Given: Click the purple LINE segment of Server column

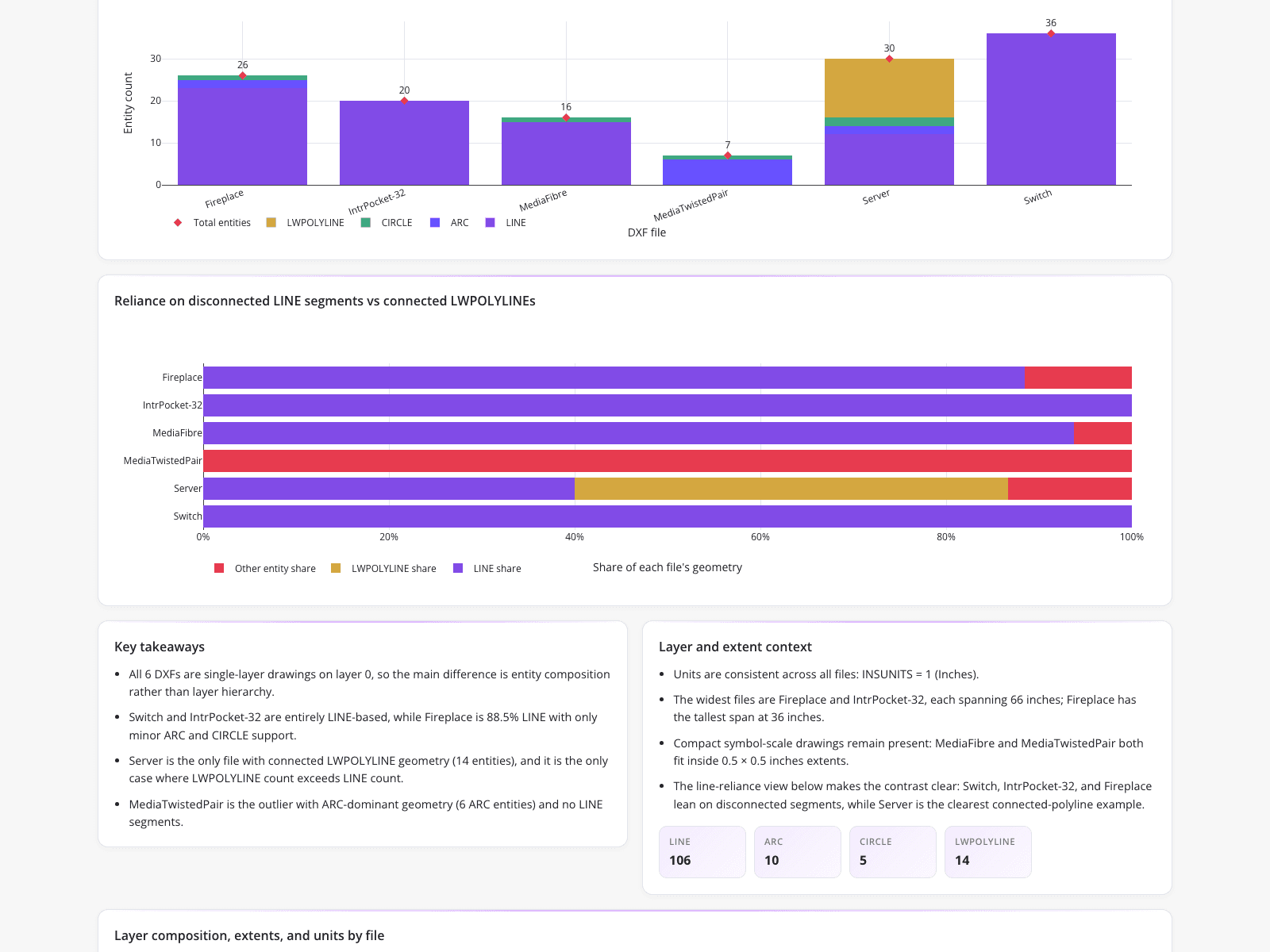Looking at the screenshot, I should click(x=889, y=159).
